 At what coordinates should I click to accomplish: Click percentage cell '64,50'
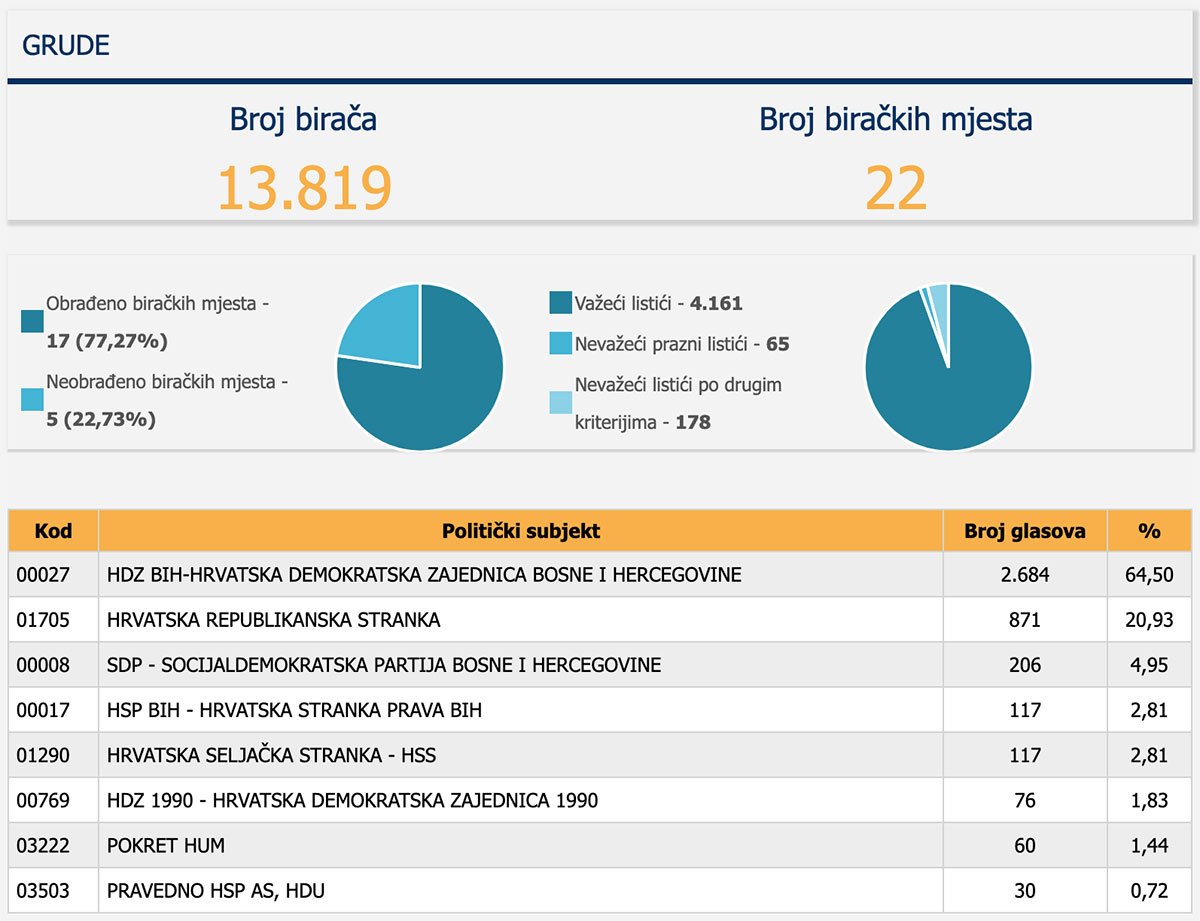[1150, 575]
